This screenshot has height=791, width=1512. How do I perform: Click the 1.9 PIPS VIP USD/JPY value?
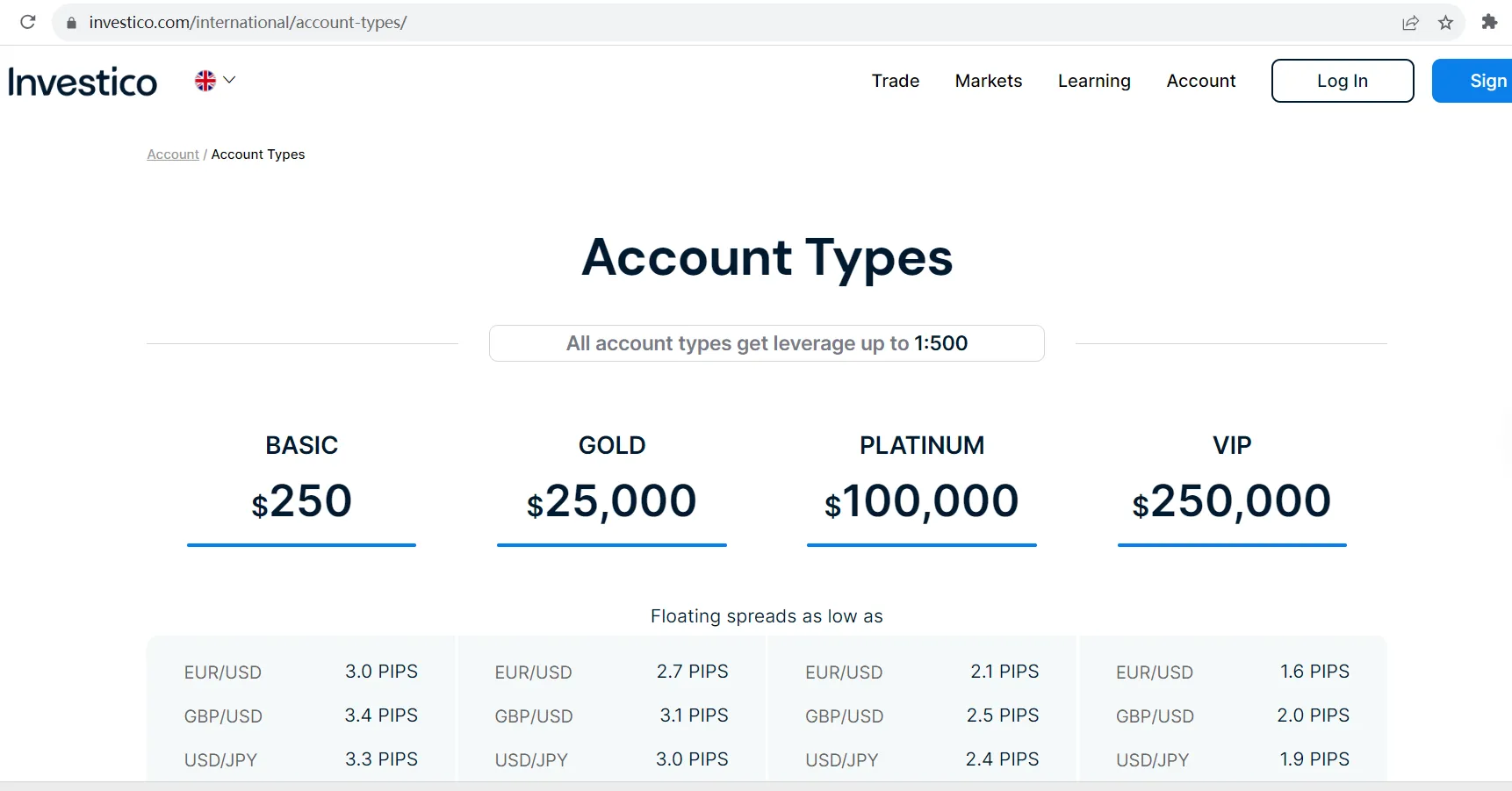click(1314, 759)
